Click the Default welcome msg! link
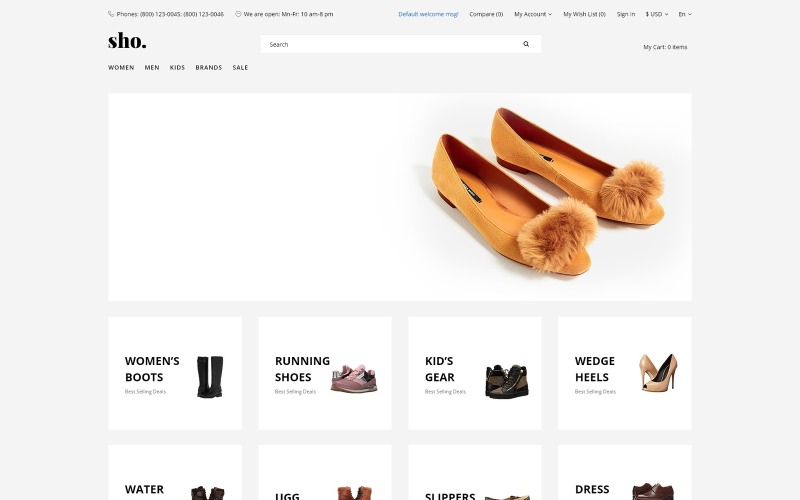 (428, 14)
